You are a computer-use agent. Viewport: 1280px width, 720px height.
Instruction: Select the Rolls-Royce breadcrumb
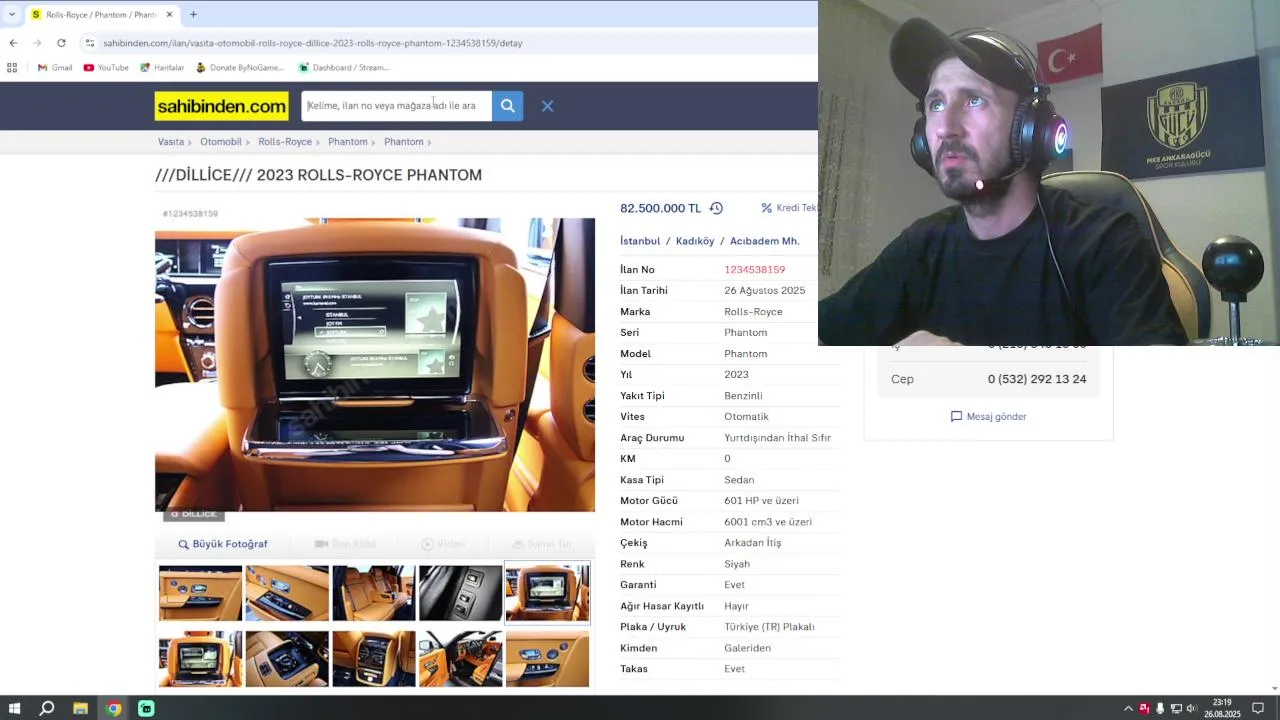point(285,142)
